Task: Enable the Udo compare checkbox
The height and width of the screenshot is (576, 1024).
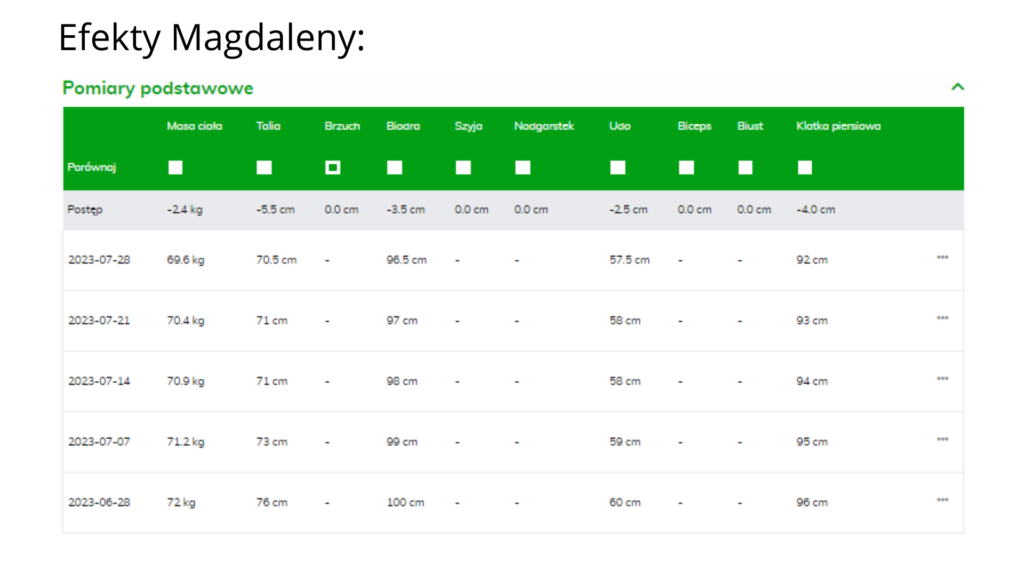Action: [x=618, y=168]
